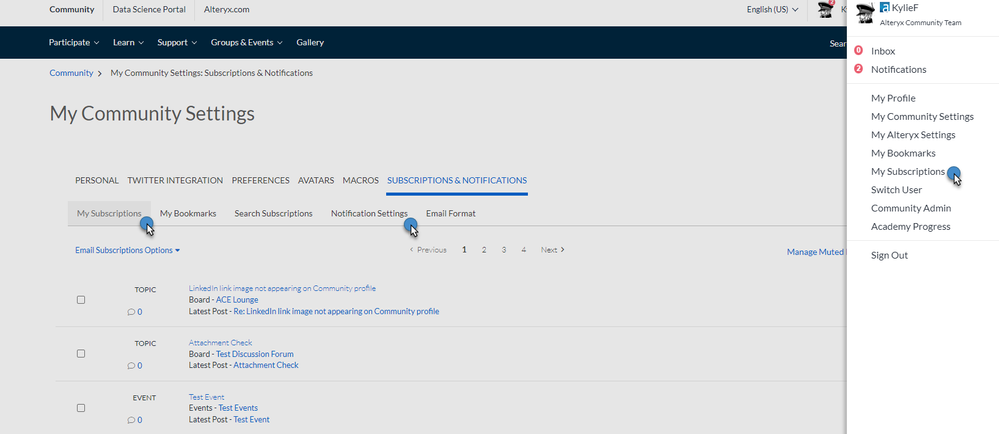Screen dimensions: 999x434
Task: Choose My Subscriptions in user menu
Action: pyautogui.click(x=908, y=171)
